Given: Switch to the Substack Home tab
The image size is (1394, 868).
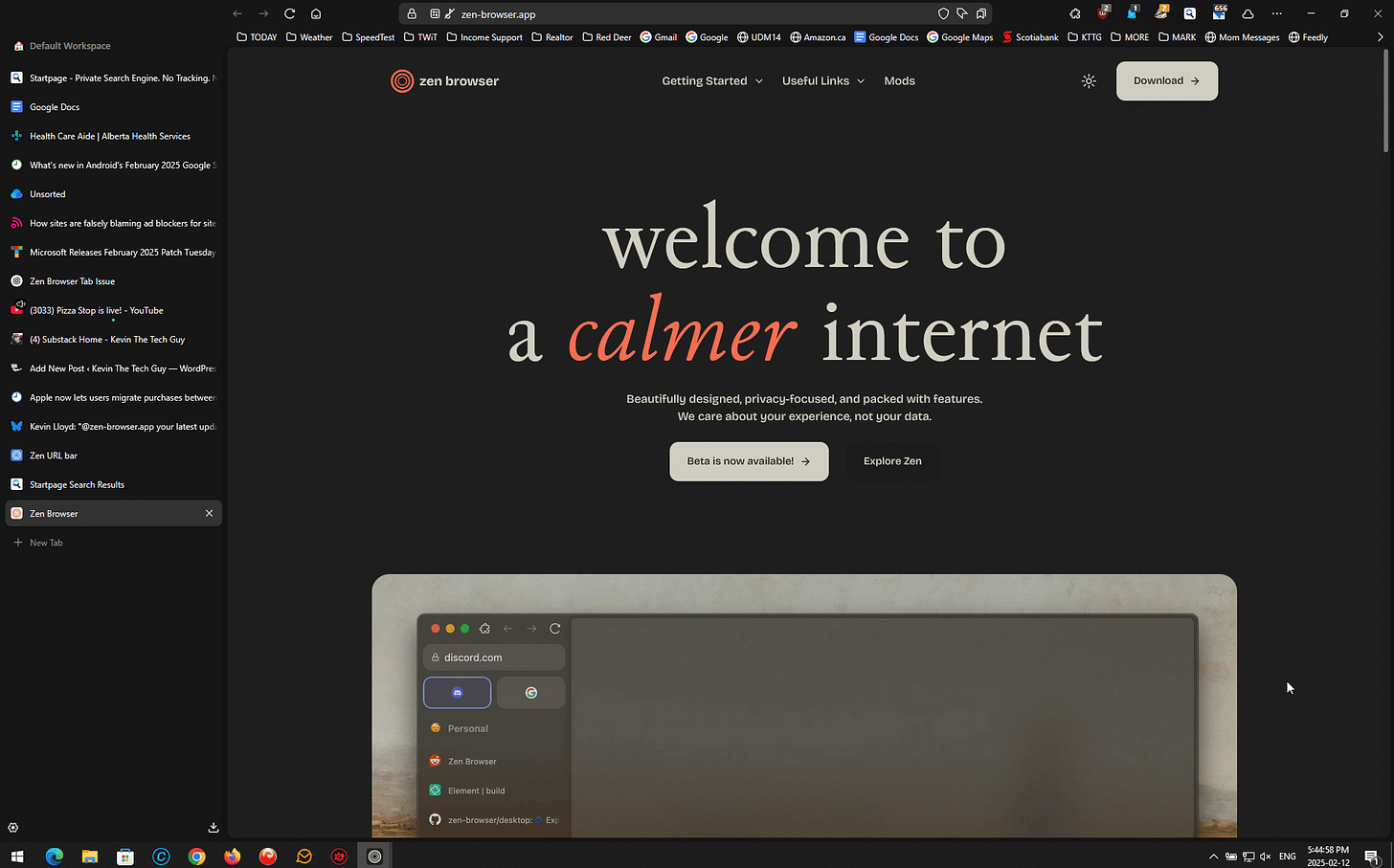Looking at the screenshot, I should click(114, 340).
